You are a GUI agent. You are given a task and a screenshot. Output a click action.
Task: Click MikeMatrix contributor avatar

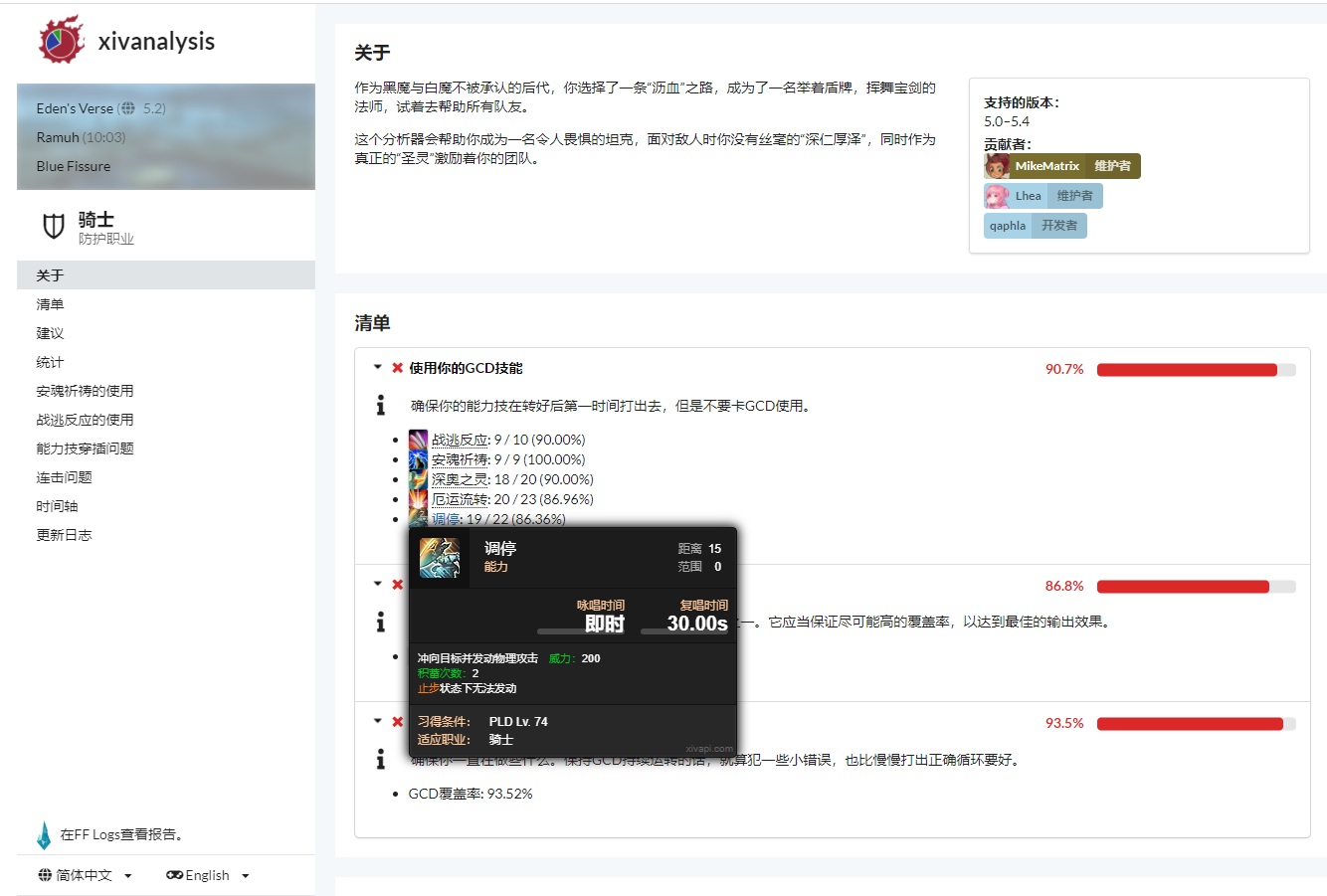(997, 166)
